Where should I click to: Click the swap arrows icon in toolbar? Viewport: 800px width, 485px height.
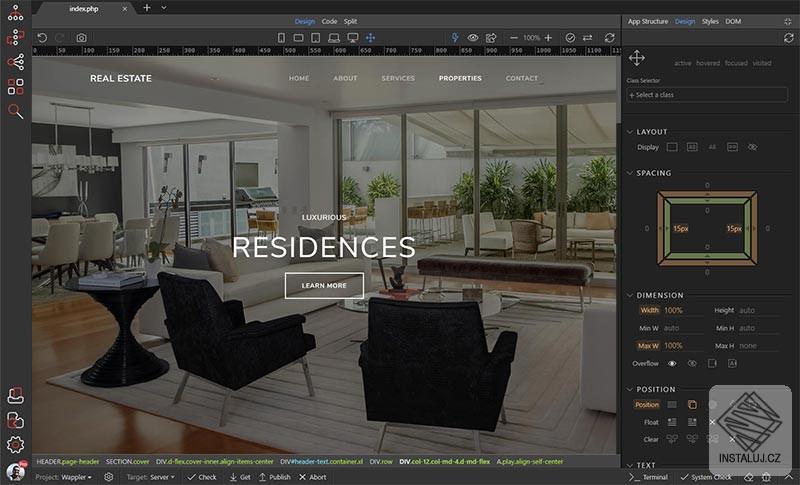click(588, 38)
